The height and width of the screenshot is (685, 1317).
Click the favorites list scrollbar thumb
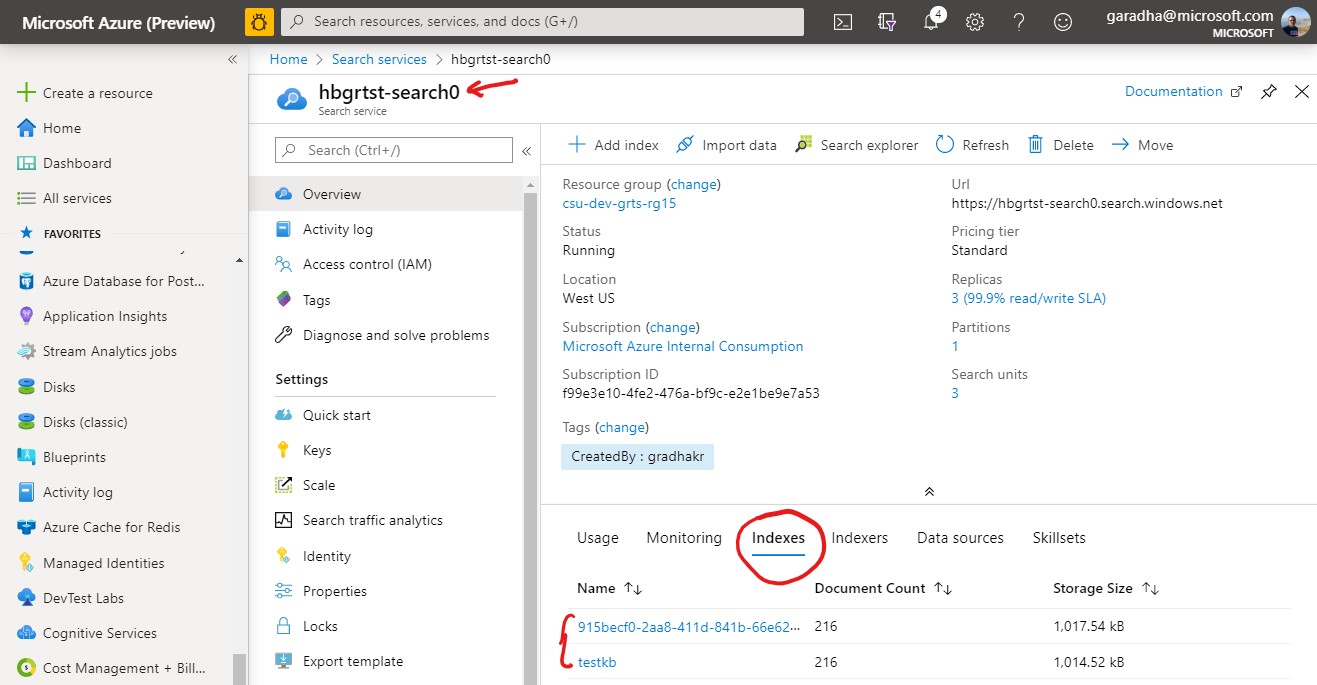pos(238,668)
